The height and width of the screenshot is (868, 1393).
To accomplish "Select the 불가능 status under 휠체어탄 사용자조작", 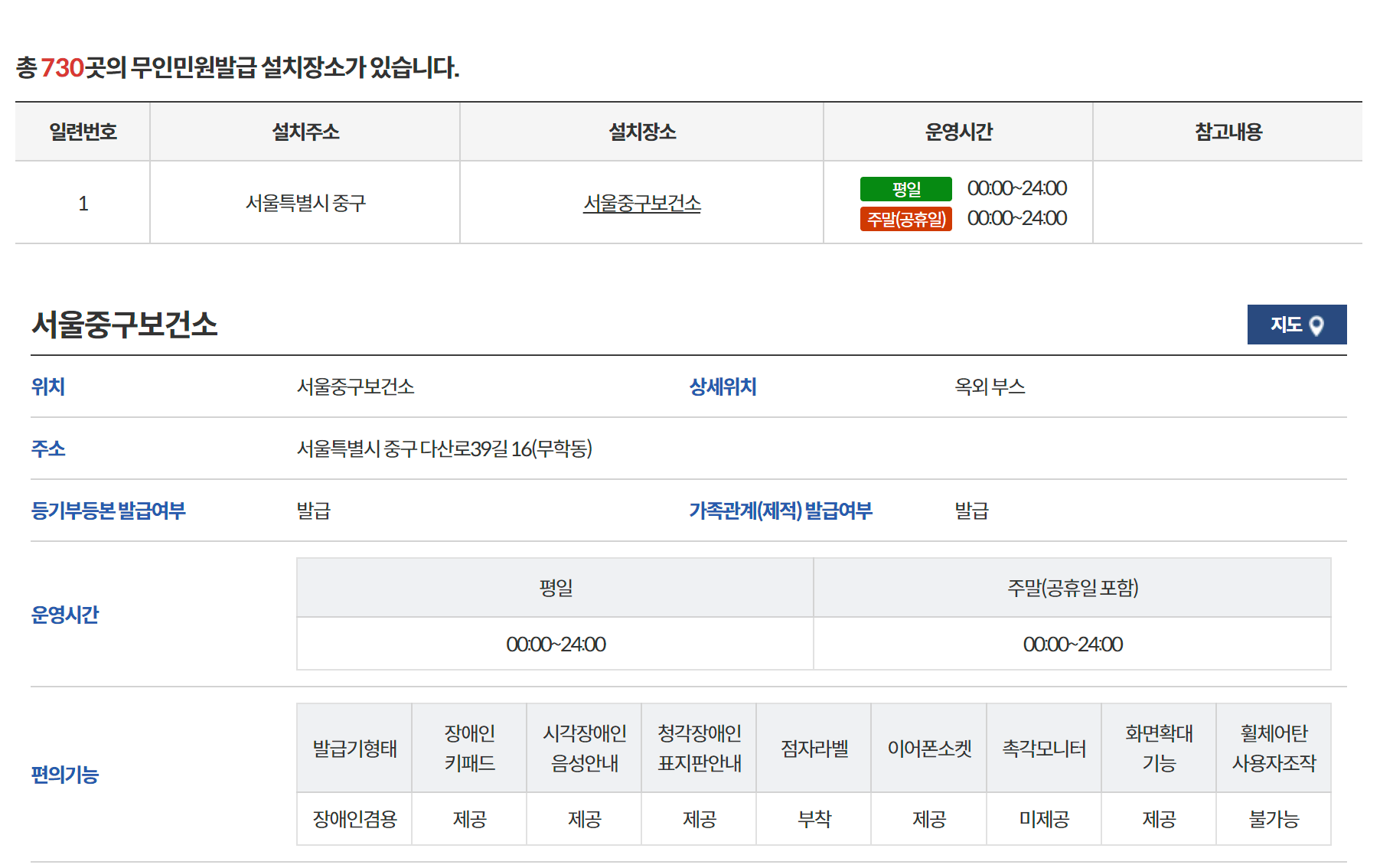I will point(1274,818).
